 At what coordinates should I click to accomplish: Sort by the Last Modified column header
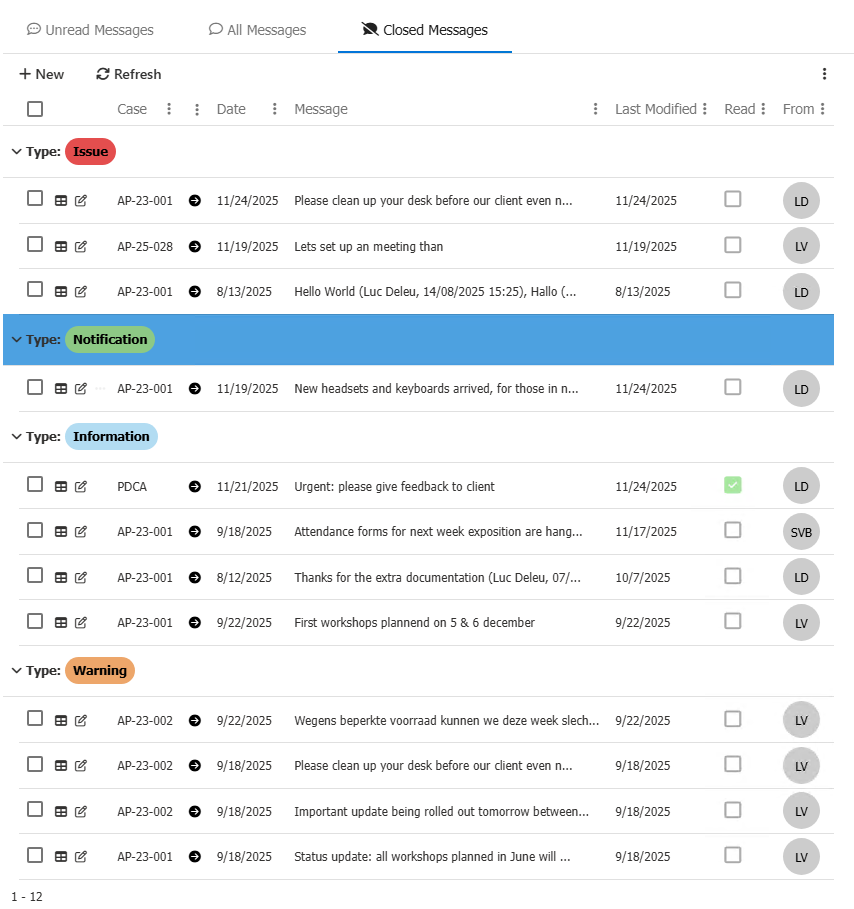pyautogui.click(x=656, y=109)
